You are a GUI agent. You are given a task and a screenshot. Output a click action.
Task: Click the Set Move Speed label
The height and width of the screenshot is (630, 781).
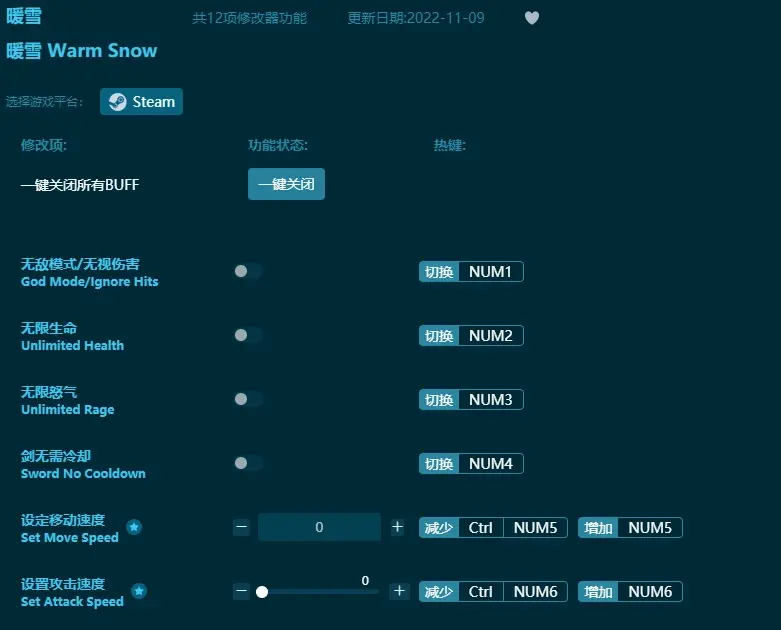click(x=70, y=537)
